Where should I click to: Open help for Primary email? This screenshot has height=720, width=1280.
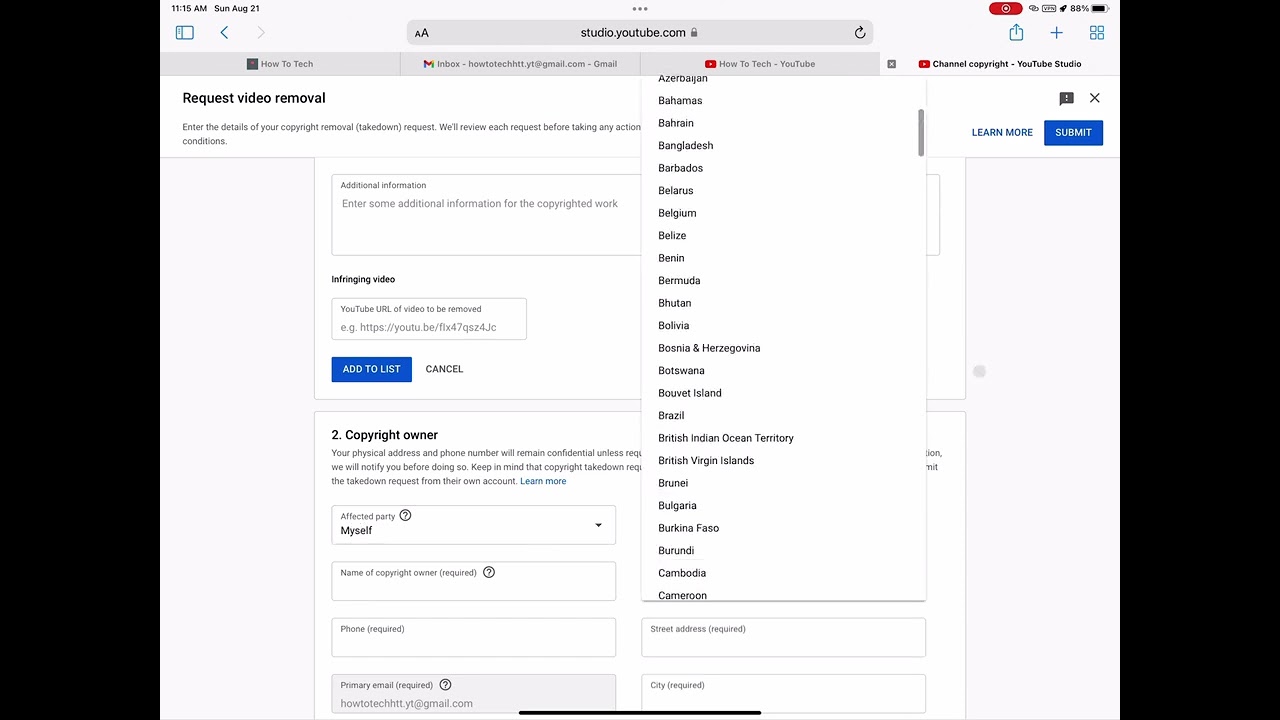point(445,685)
